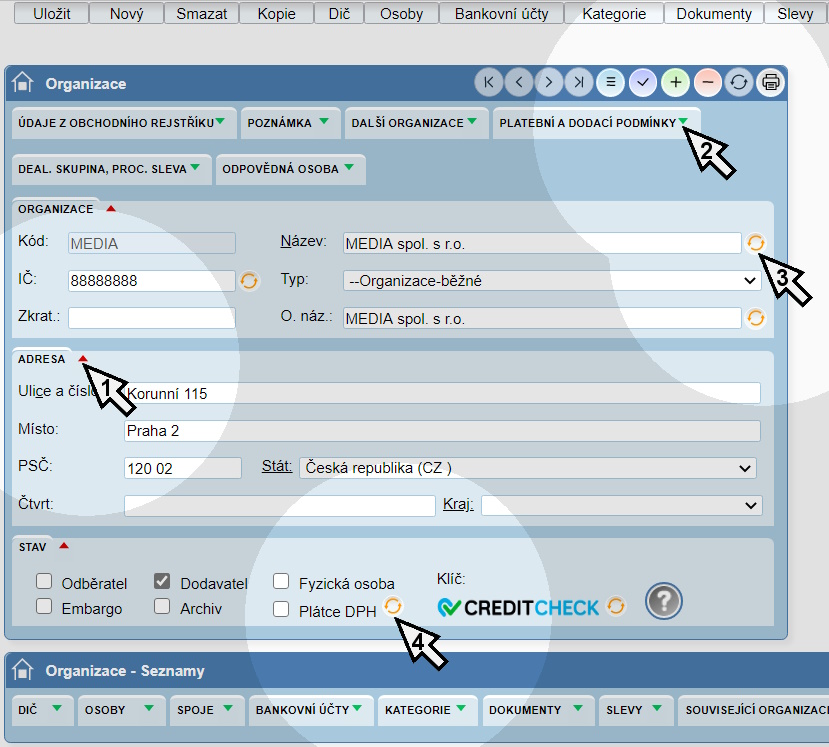The height and width of the screenshot is (747, 829).
Task: Click the red minus delete record icon
Action: [x=707, y=83]
